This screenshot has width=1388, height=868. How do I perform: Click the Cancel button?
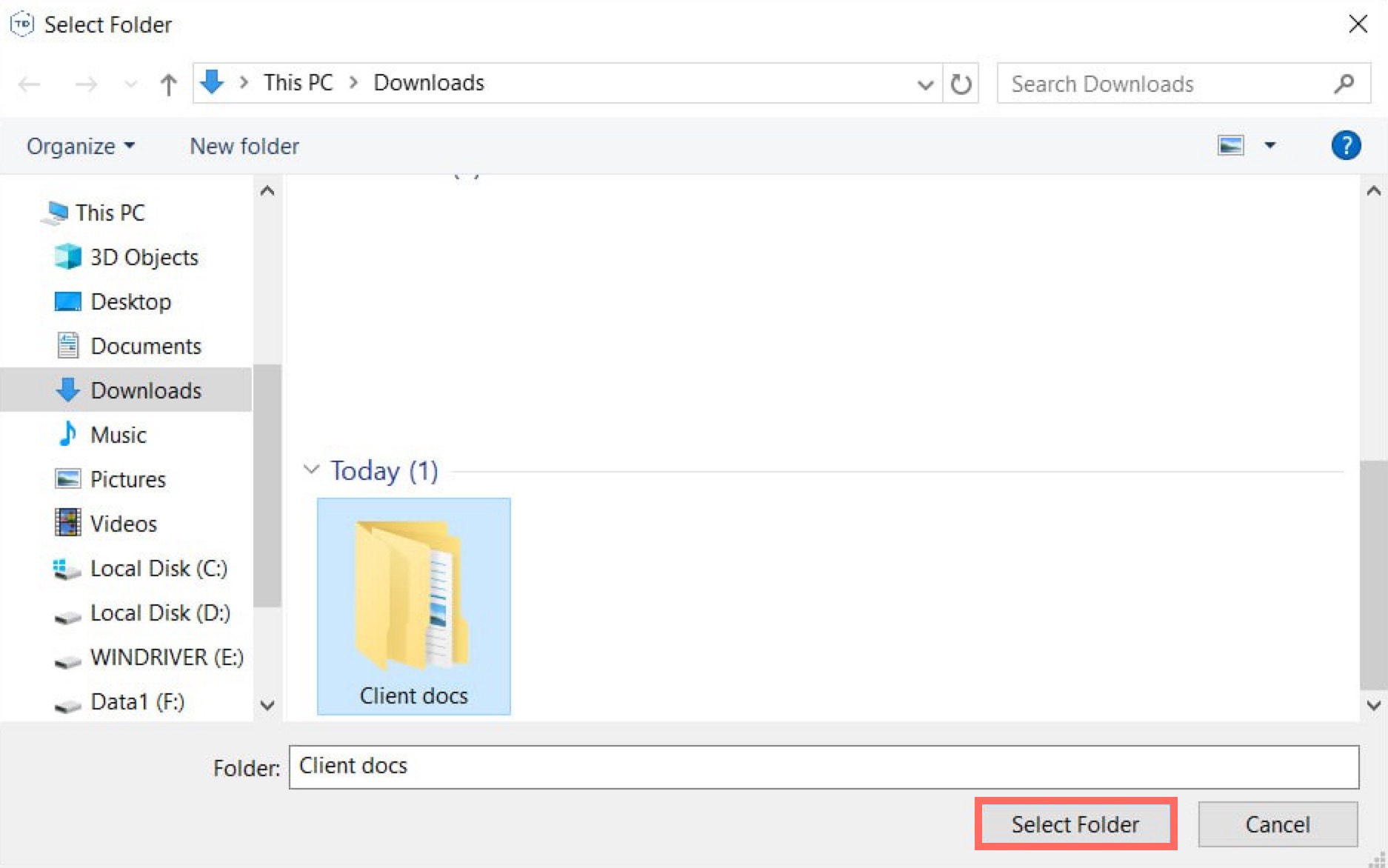tap(1277, 824)
